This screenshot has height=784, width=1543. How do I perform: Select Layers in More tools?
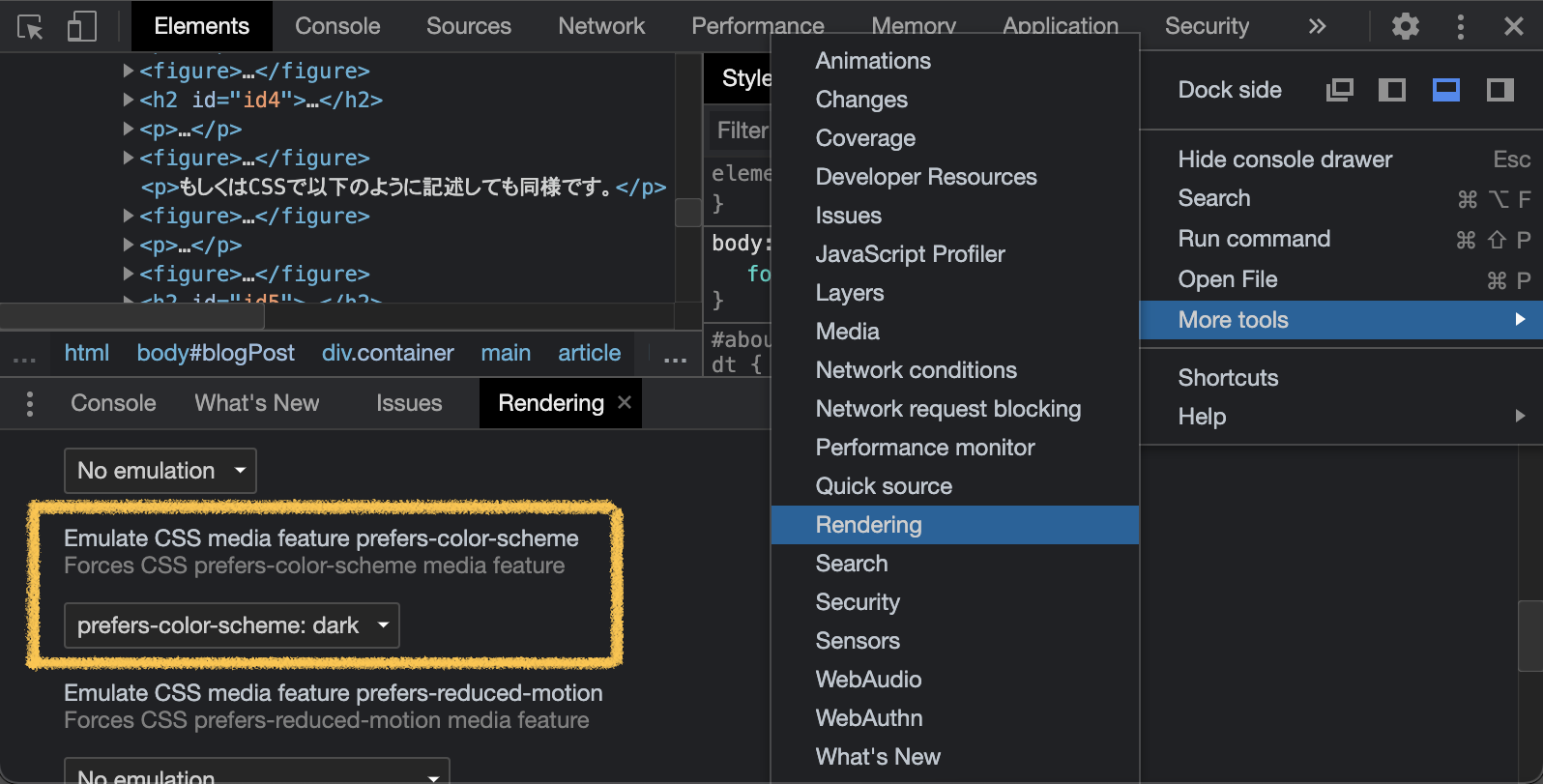(955, 293)
